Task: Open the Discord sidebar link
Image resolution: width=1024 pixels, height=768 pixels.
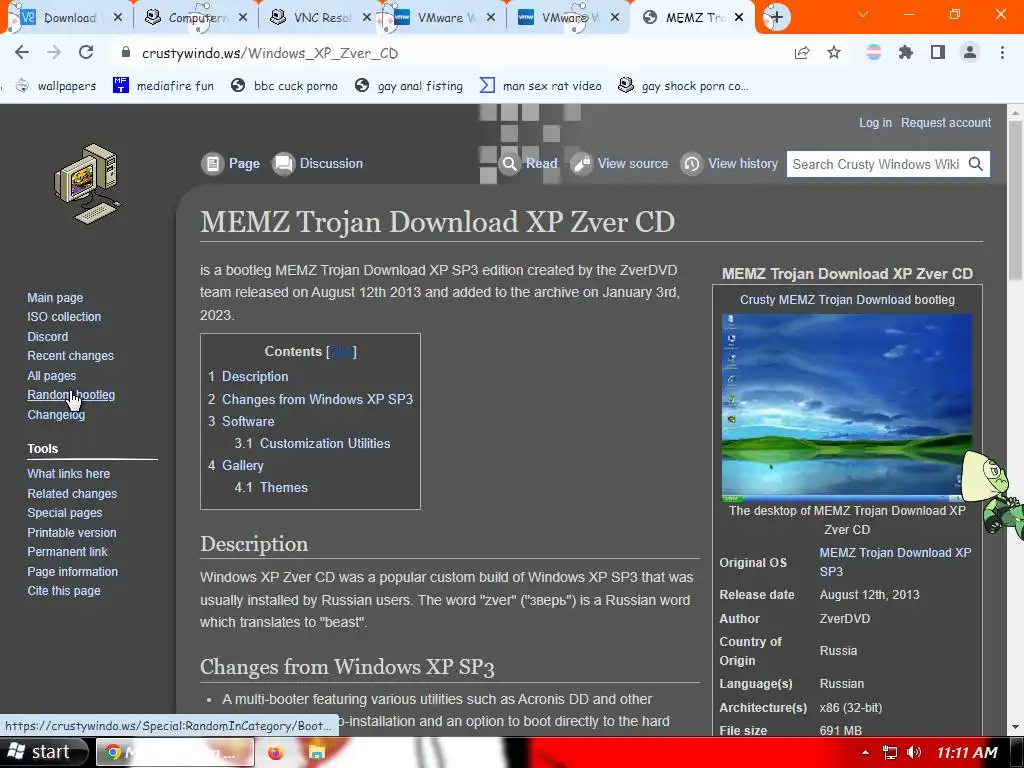Action: pyautogui.click(x=48, y=336)
